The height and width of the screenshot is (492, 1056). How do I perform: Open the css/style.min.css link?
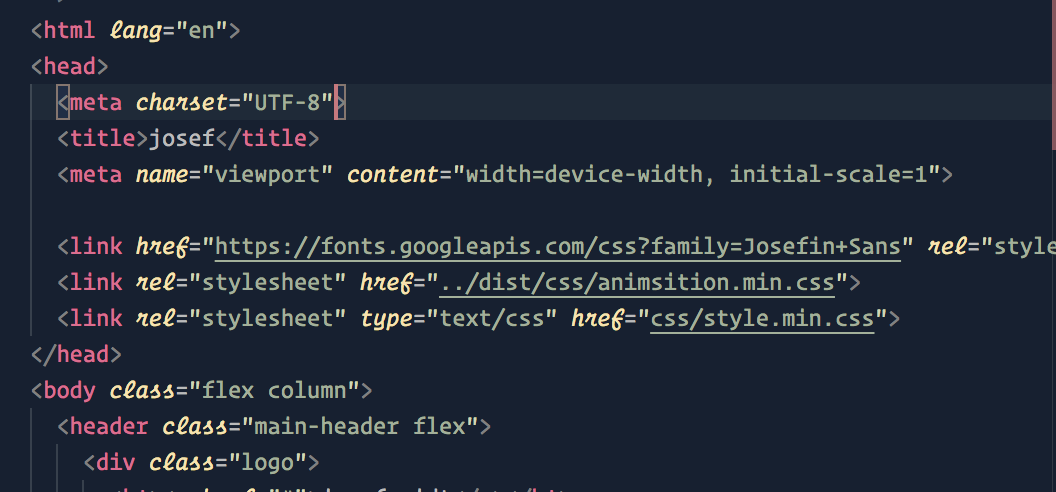click(x=762, y=318)
